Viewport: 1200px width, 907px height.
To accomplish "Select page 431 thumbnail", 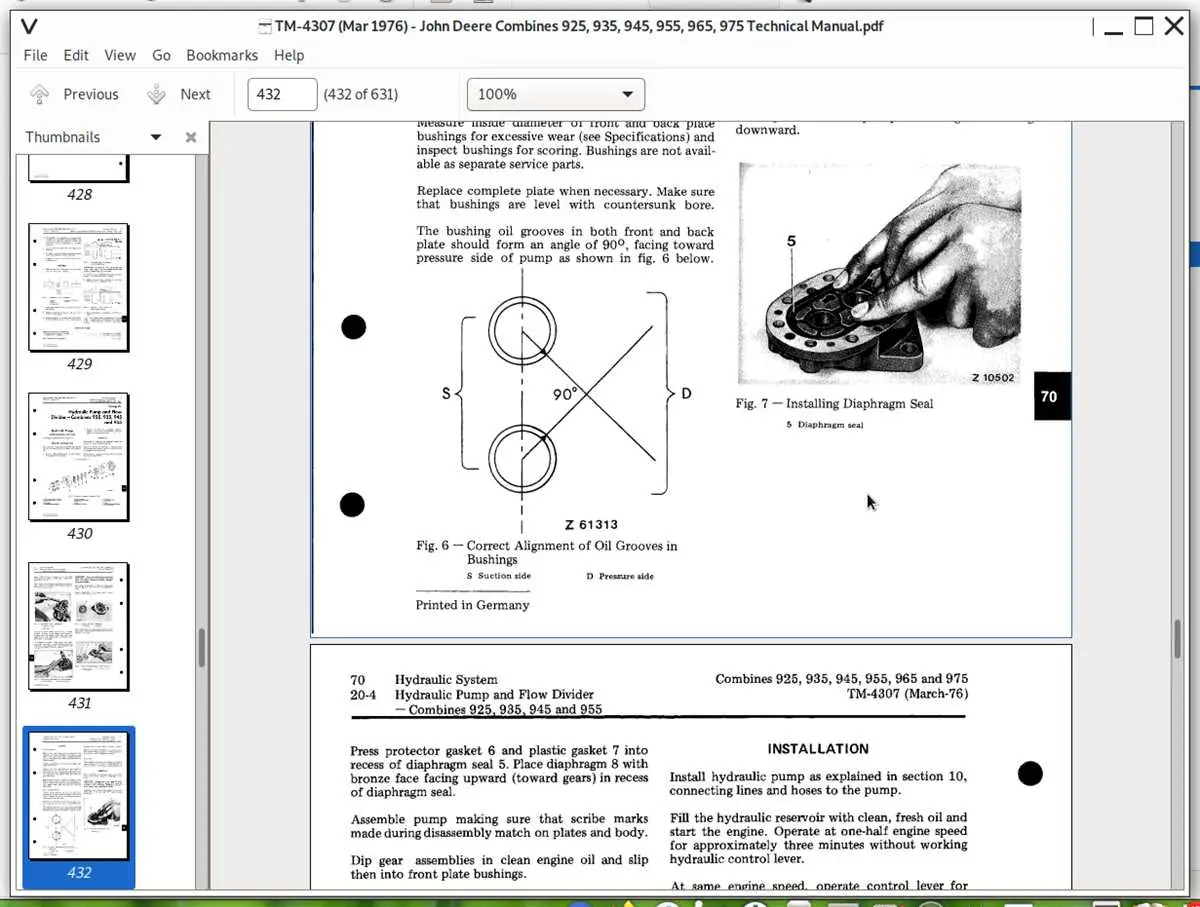I will pyautogui.click(x=79, y=627).
